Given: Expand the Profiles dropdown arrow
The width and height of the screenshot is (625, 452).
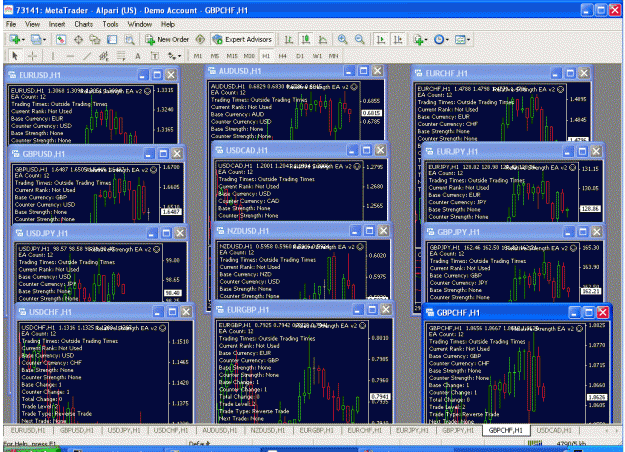Looking at the screenshot, I should click(x=44, y=40).
